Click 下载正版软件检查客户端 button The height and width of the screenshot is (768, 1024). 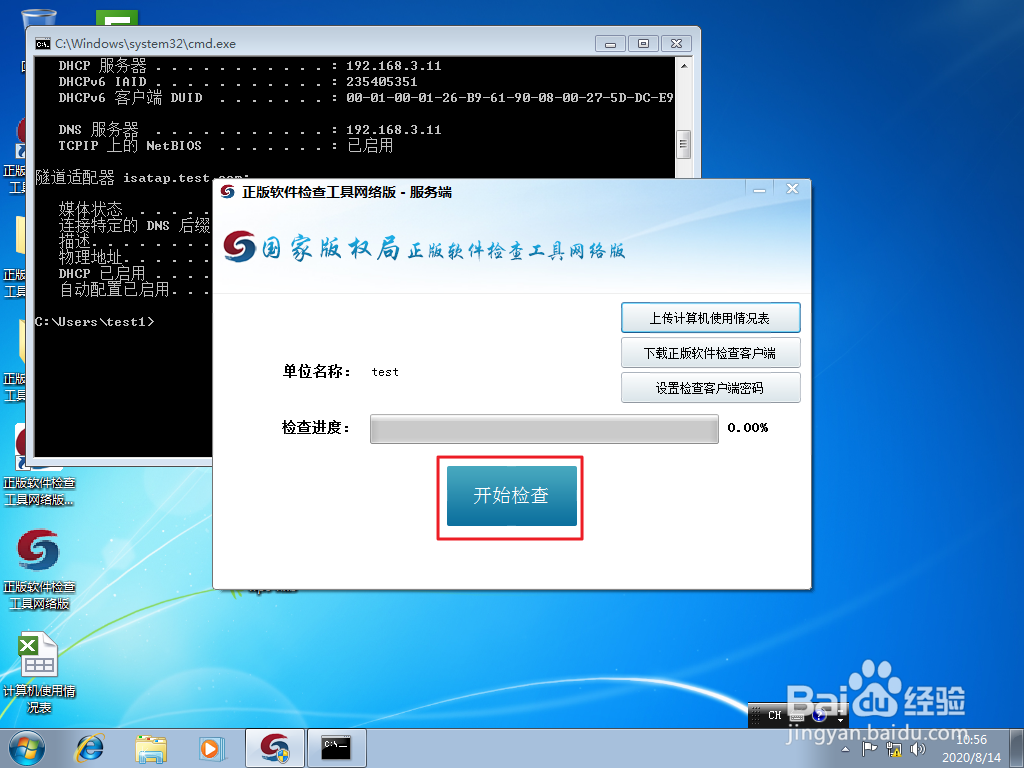click(711, 353)
